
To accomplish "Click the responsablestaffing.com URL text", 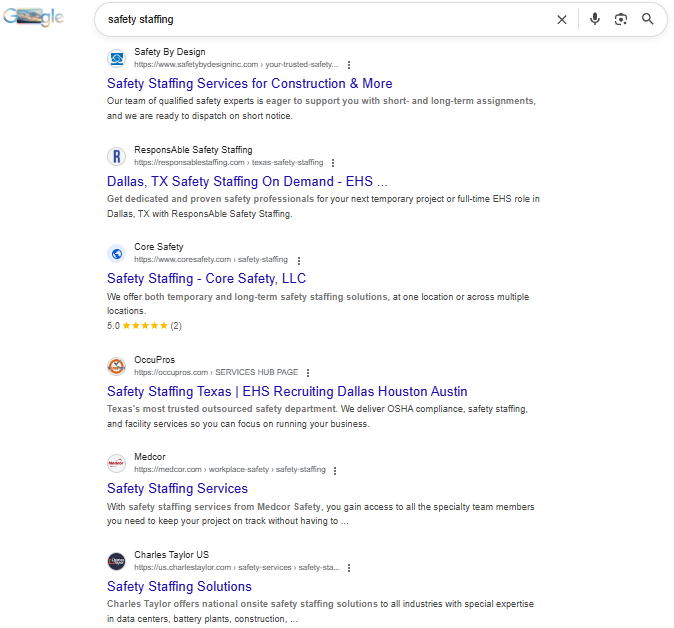I will tap(229, 162).
